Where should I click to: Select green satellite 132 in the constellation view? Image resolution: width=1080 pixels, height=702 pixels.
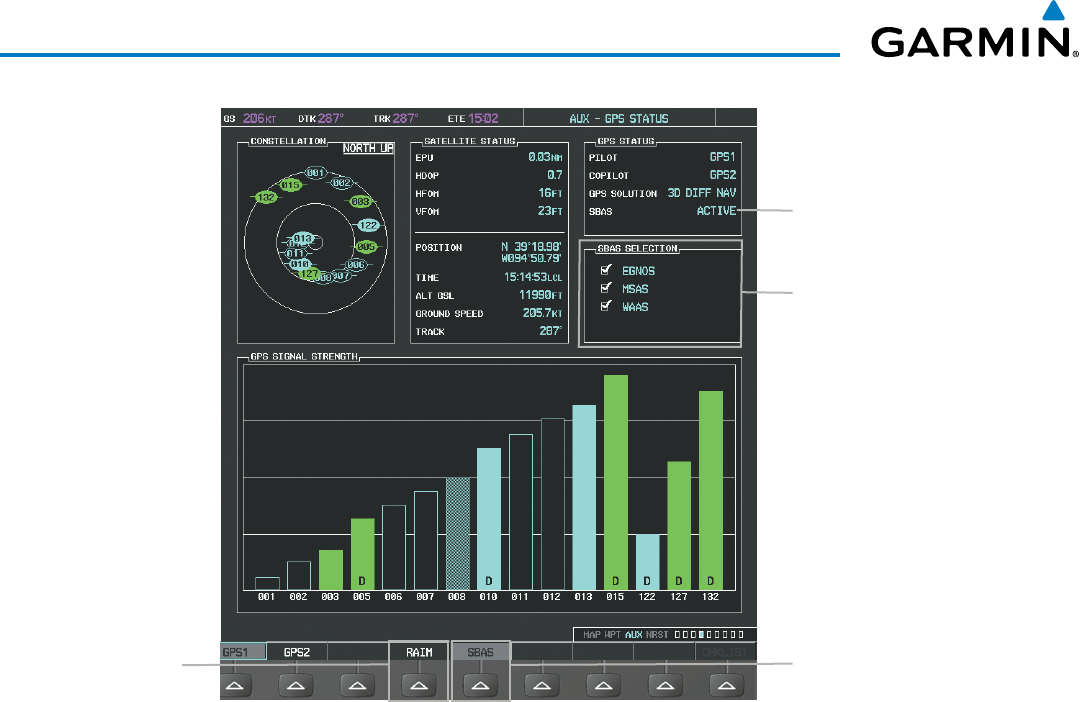click(x=266, y=197)
